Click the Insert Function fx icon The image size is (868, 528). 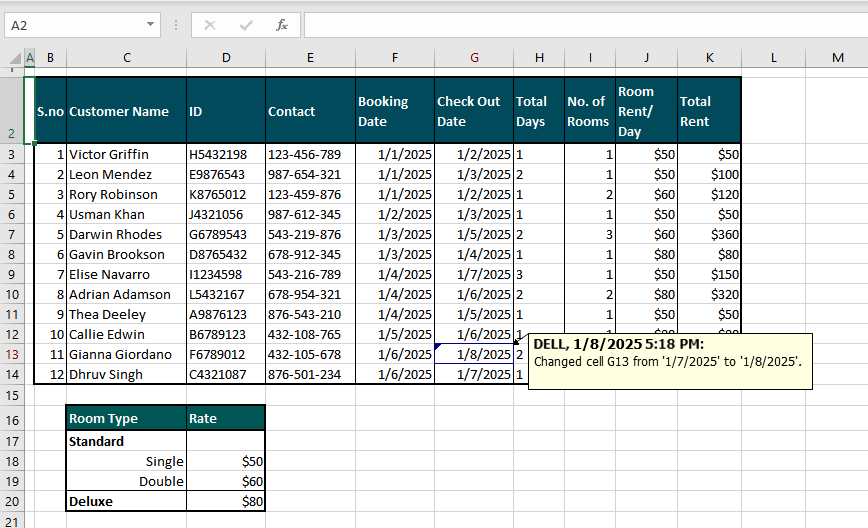[x=282, y=25]
